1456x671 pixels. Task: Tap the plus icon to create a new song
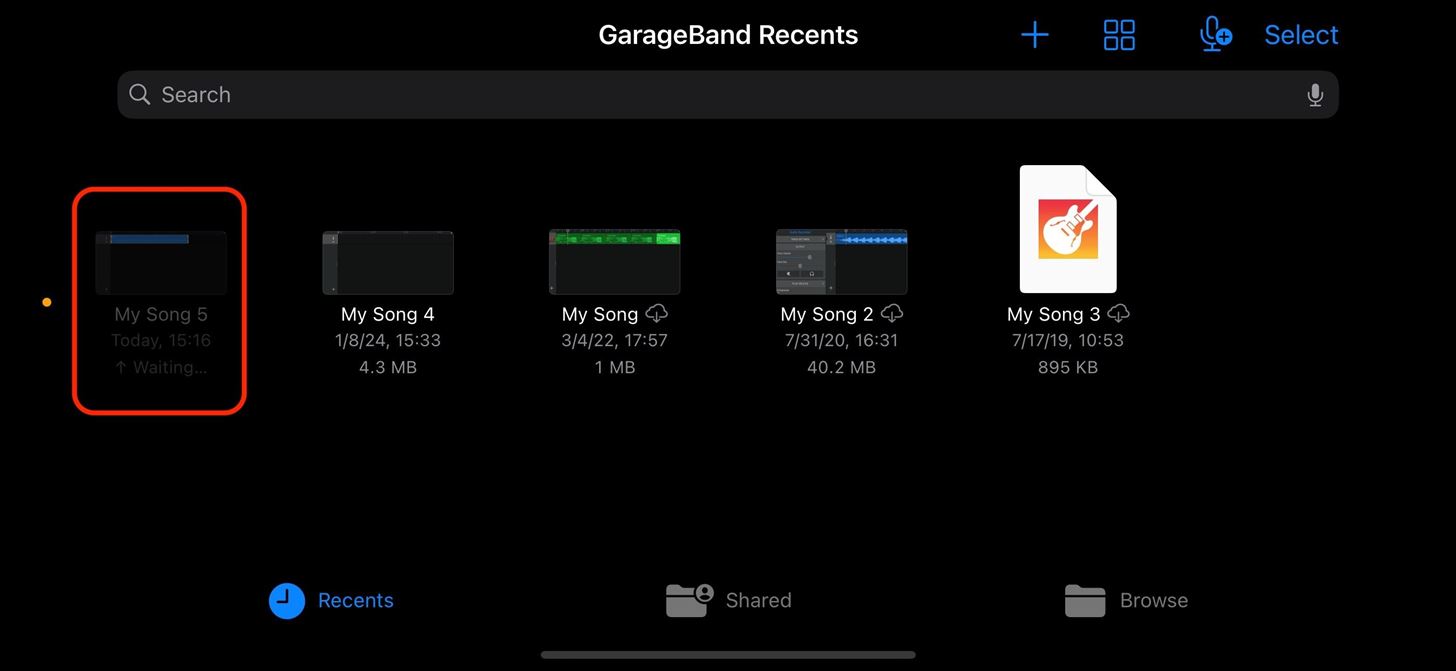click(x=1035, y=35)
